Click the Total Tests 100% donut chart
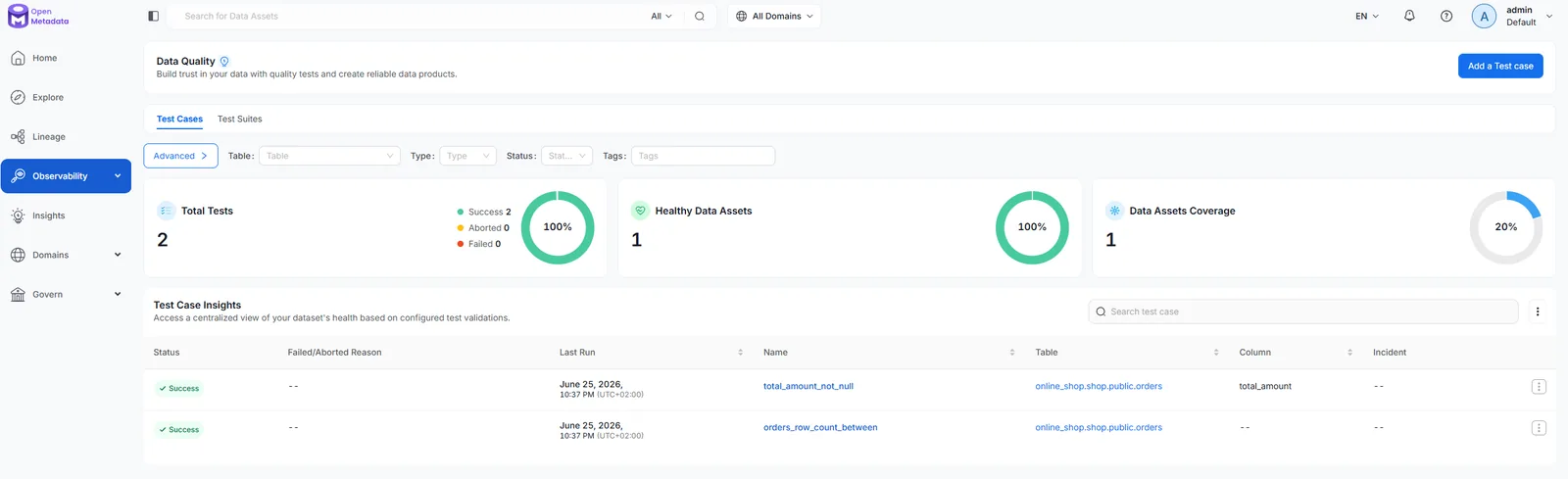The image size is (1568, 479). click(x=558, y=227)
